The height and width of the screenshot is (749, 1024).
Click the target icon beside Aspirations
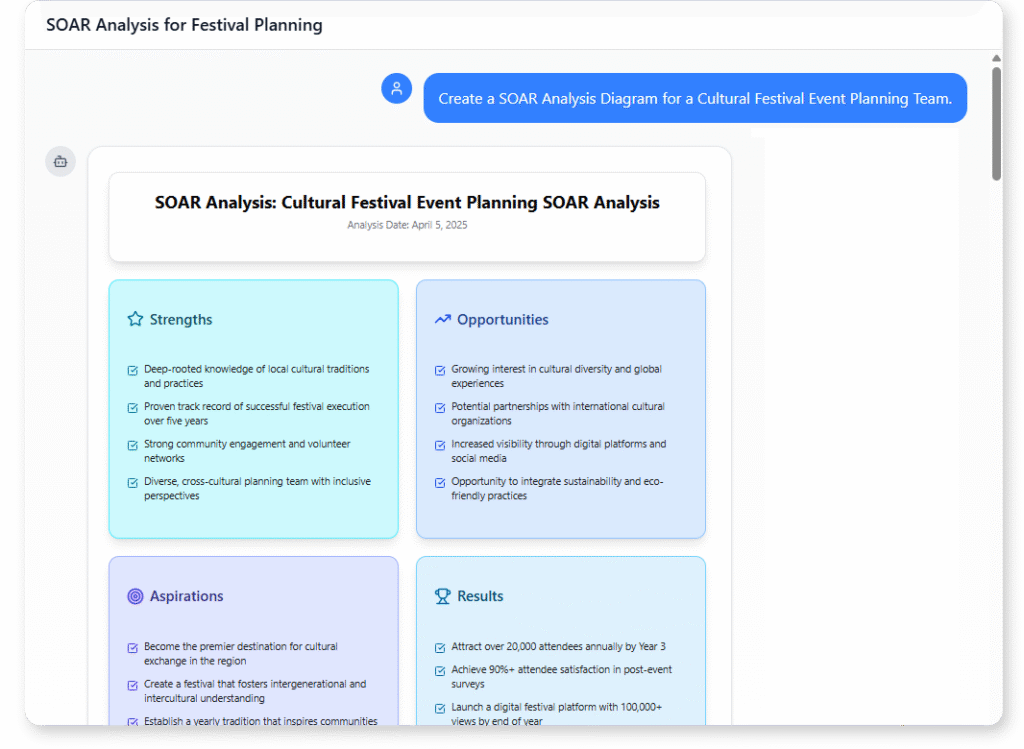click(x=134, y=595)
